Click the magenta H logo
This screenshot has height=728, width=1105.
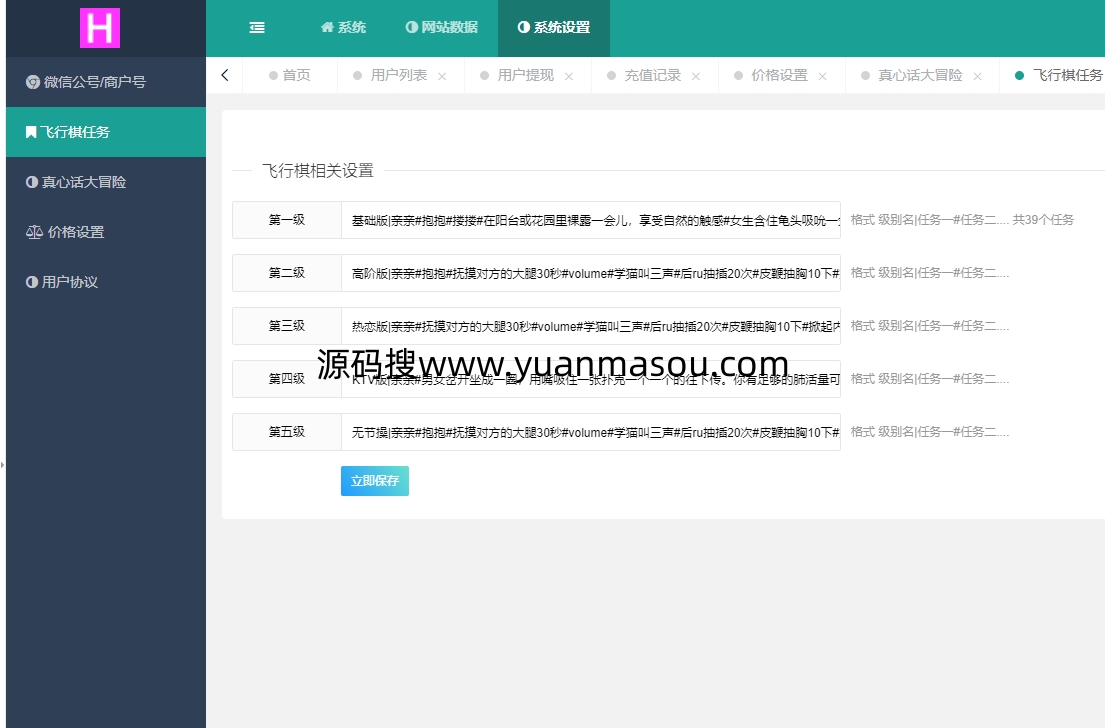point(100,28)
